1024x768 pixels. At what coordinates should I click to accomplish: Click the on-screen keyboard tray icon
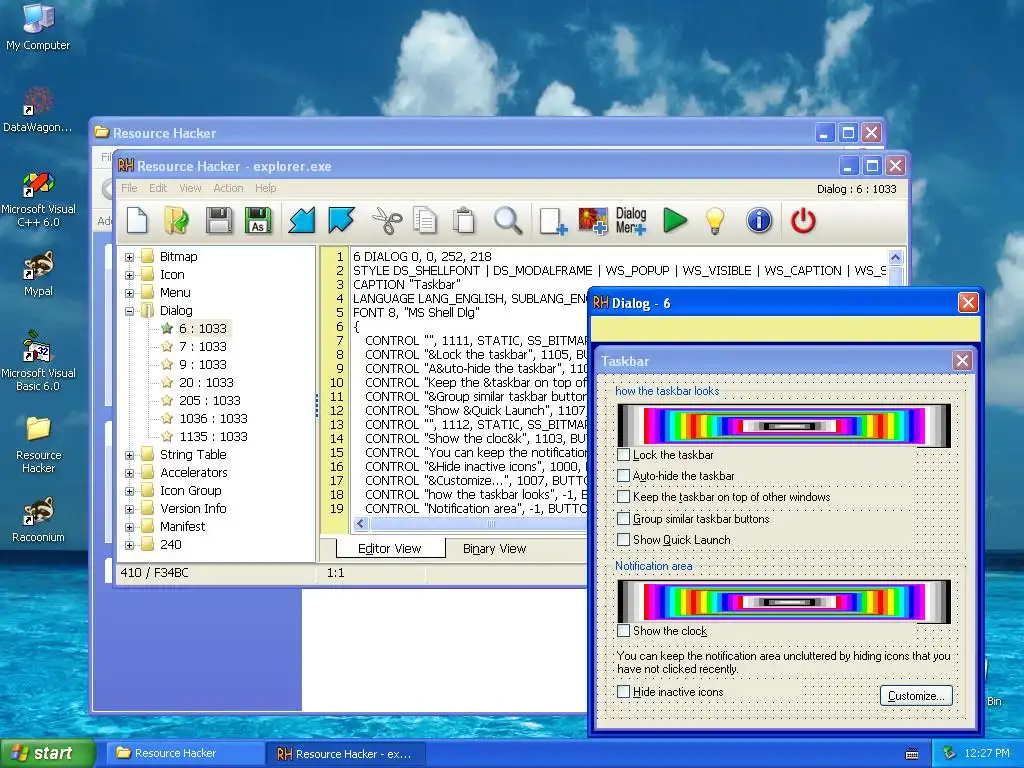pyautogui.click(x=912, y=754)
